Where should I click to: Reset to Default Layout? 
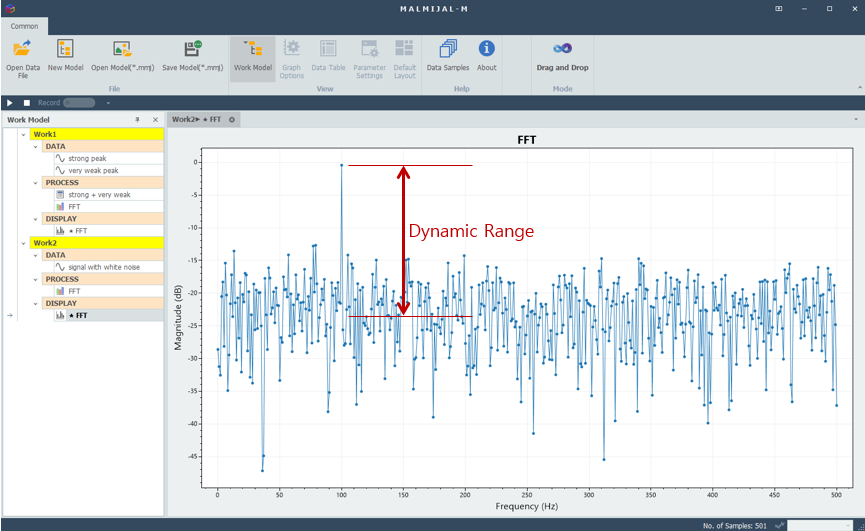(404, 59)
